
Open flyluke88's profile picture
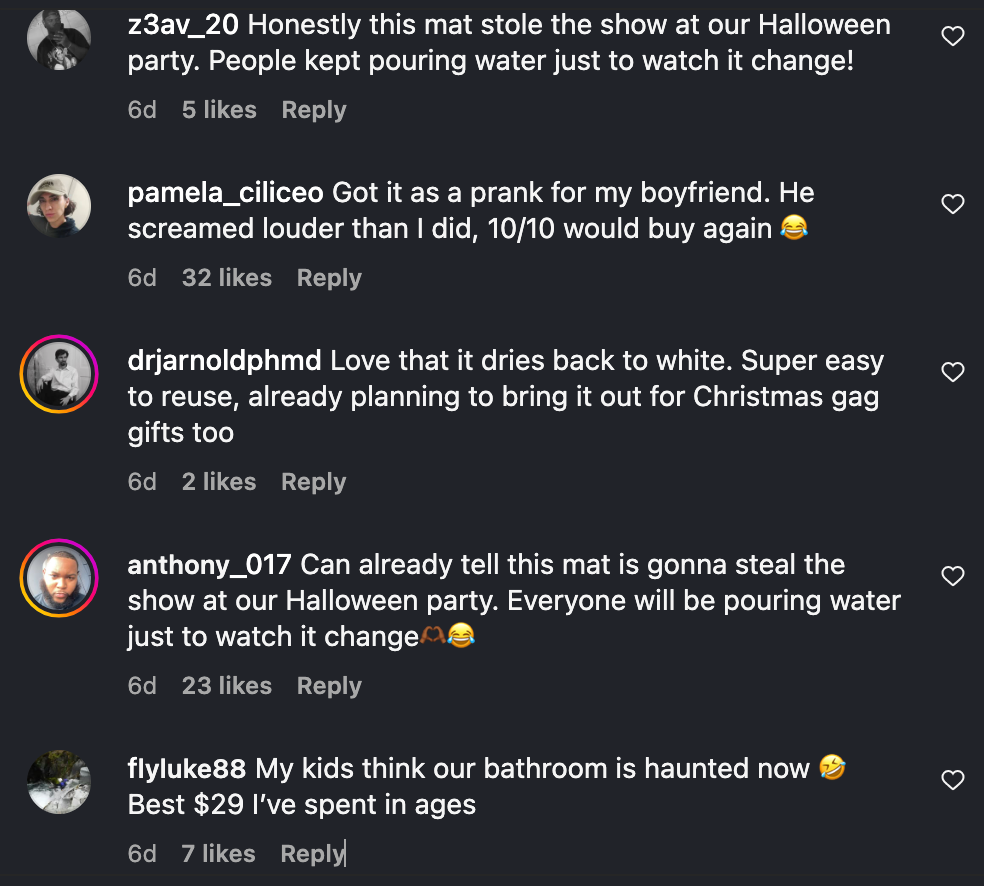(x=59, y=782)
